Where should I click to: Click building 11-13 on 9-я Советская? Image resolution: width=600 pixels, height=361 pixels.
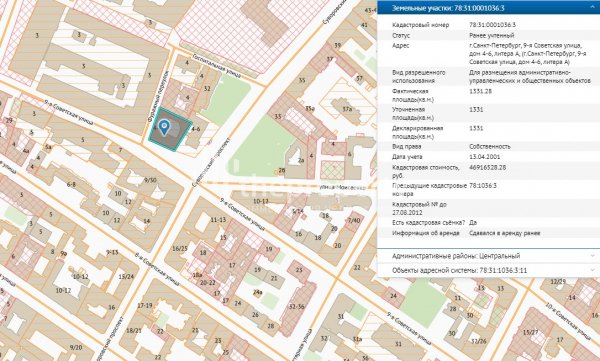pyautogui.click(x=218, y=220)
